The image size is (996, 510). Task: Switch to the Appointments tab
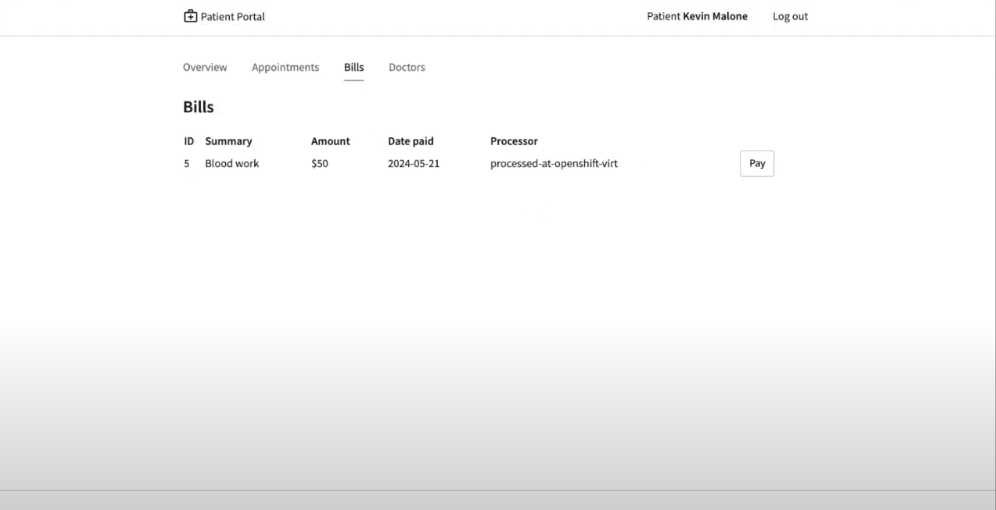(285, 67)
